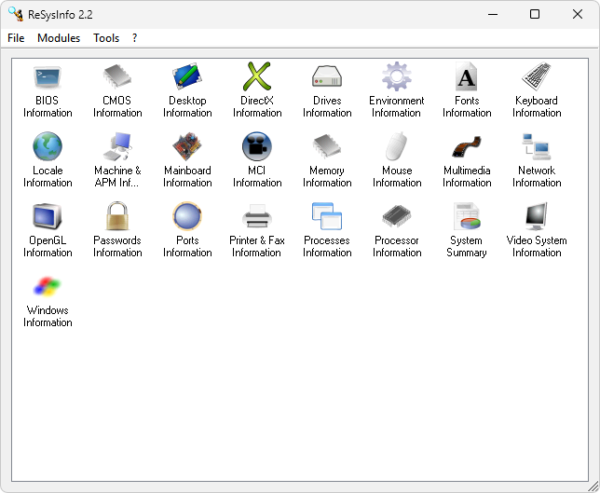Open the System Summary module

(467, 218)
